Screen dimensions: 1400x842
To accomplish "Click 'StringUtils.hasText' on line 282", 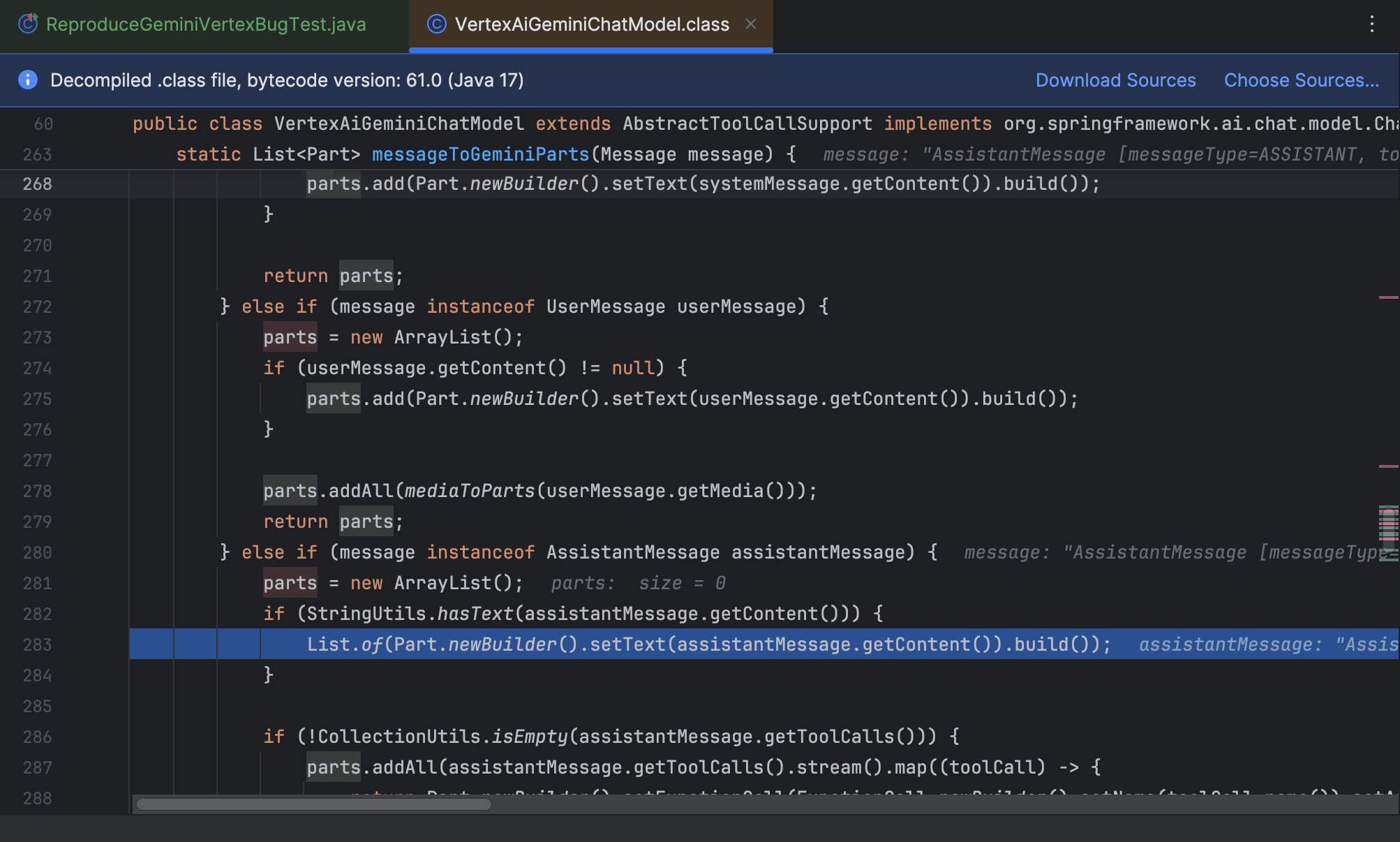I will tap(410, 614).
